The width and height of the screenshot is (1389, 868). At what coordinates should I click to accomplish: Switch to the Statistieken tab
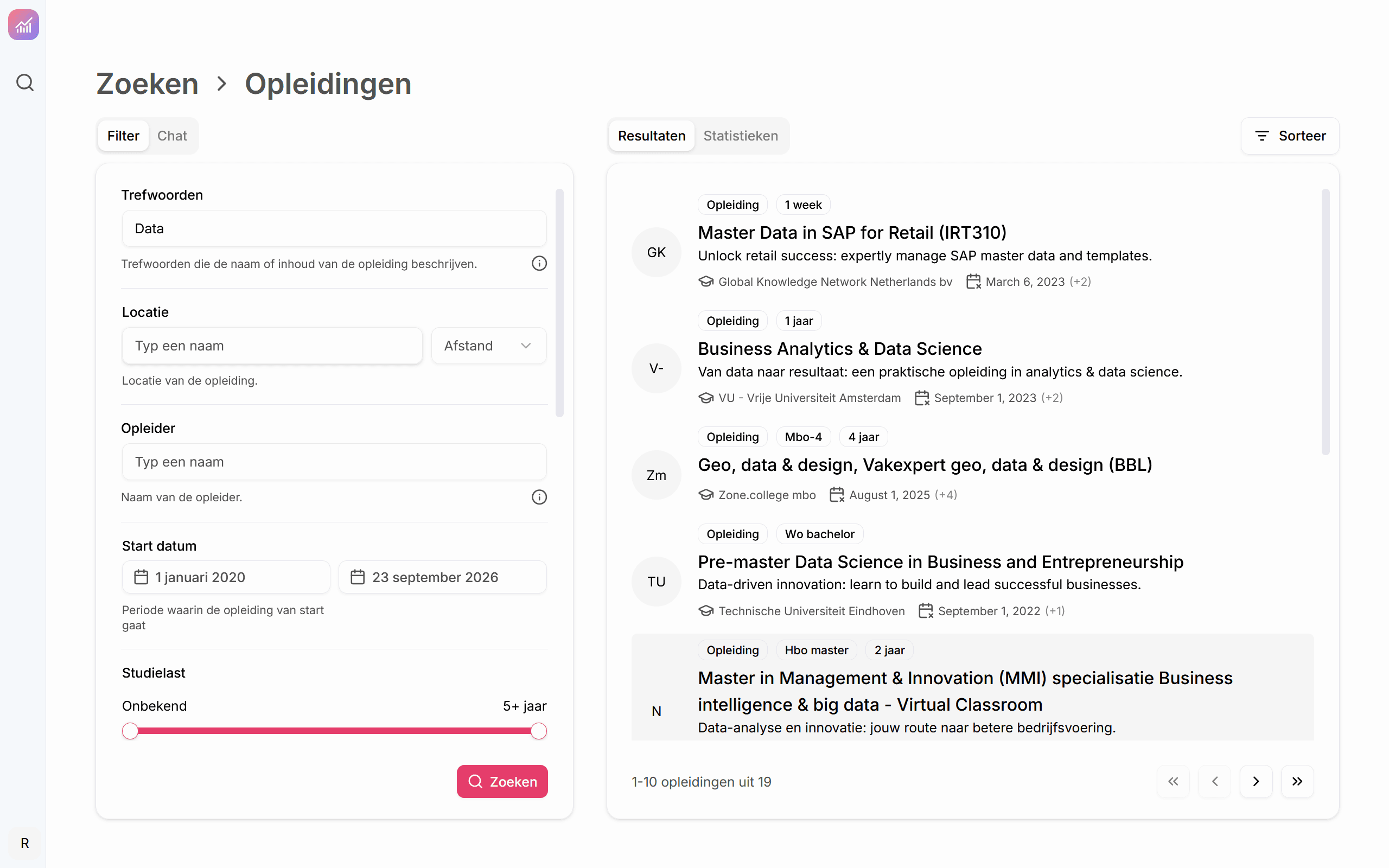pos(741,136)
